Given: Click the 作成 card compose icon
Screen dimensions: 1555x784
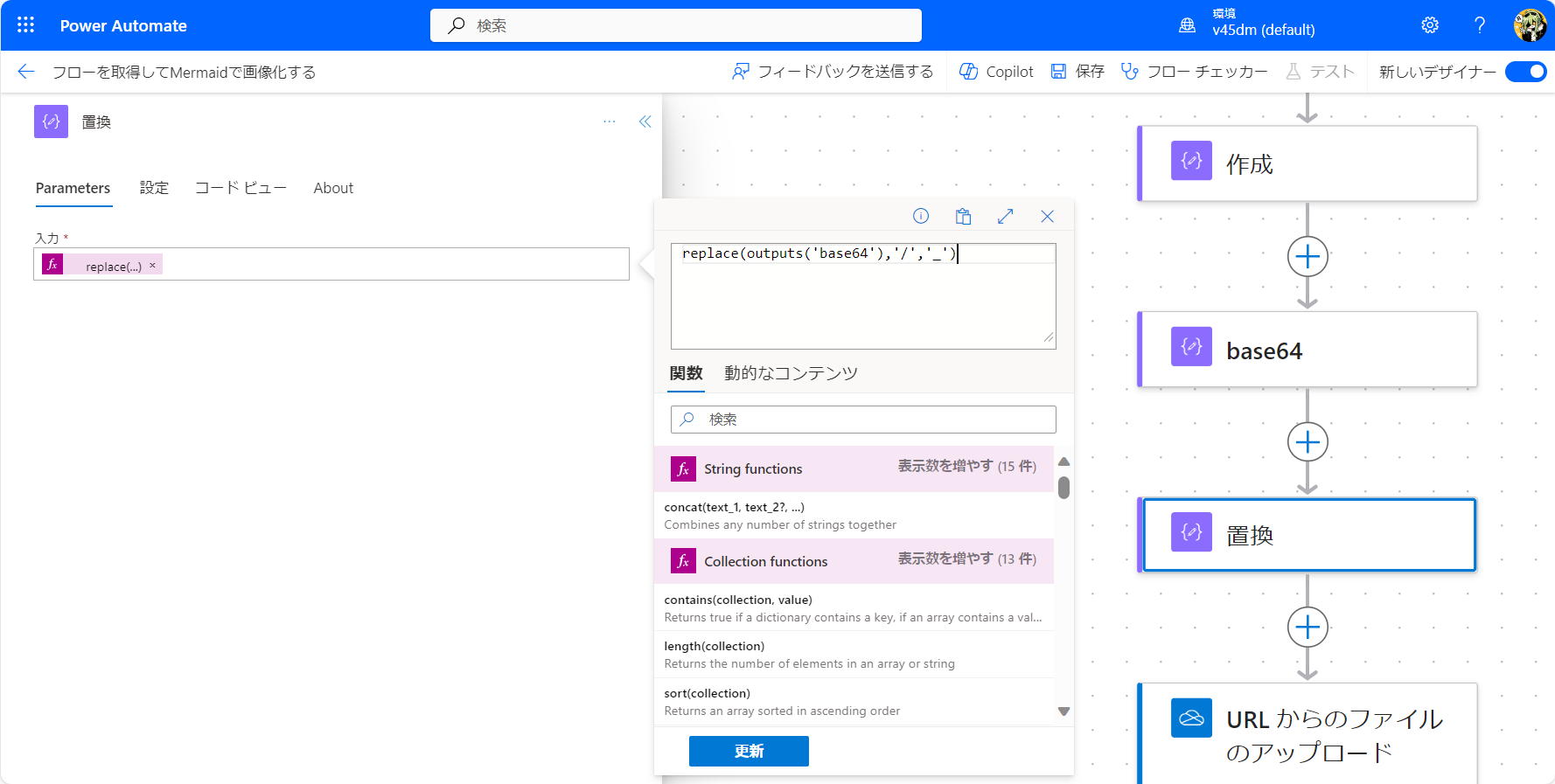Looking at the screenshot, I should (1191, 161).
